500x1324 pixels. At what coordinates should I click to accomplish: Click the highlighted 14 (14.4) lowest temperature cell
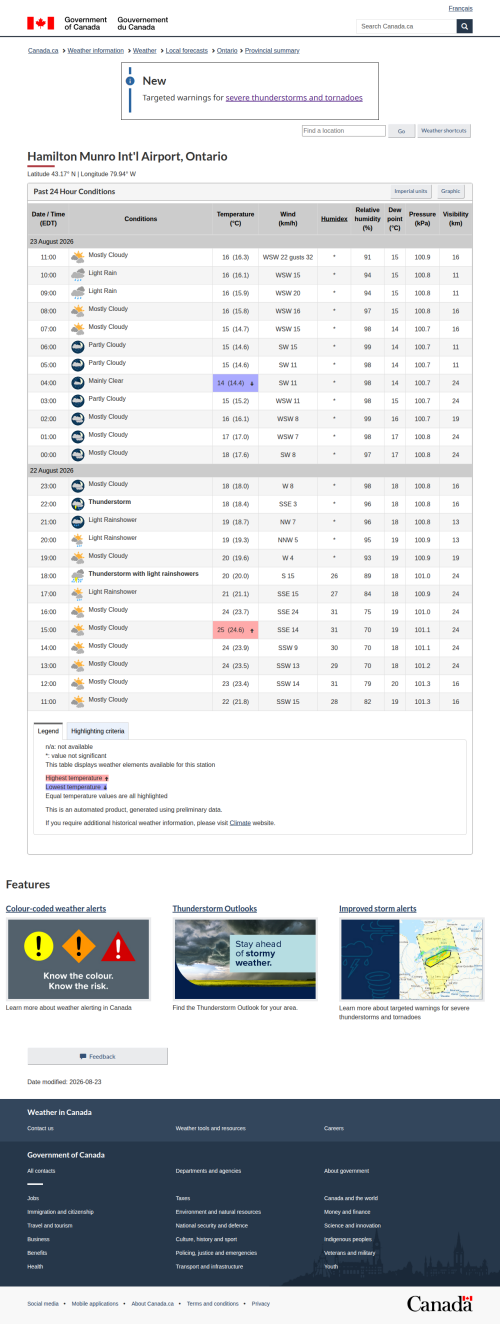pos(236,383)
